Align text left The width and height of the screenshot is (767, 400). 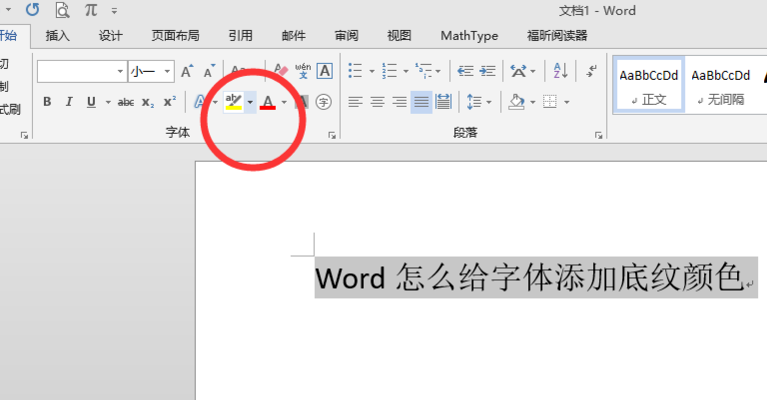[355, 102]
